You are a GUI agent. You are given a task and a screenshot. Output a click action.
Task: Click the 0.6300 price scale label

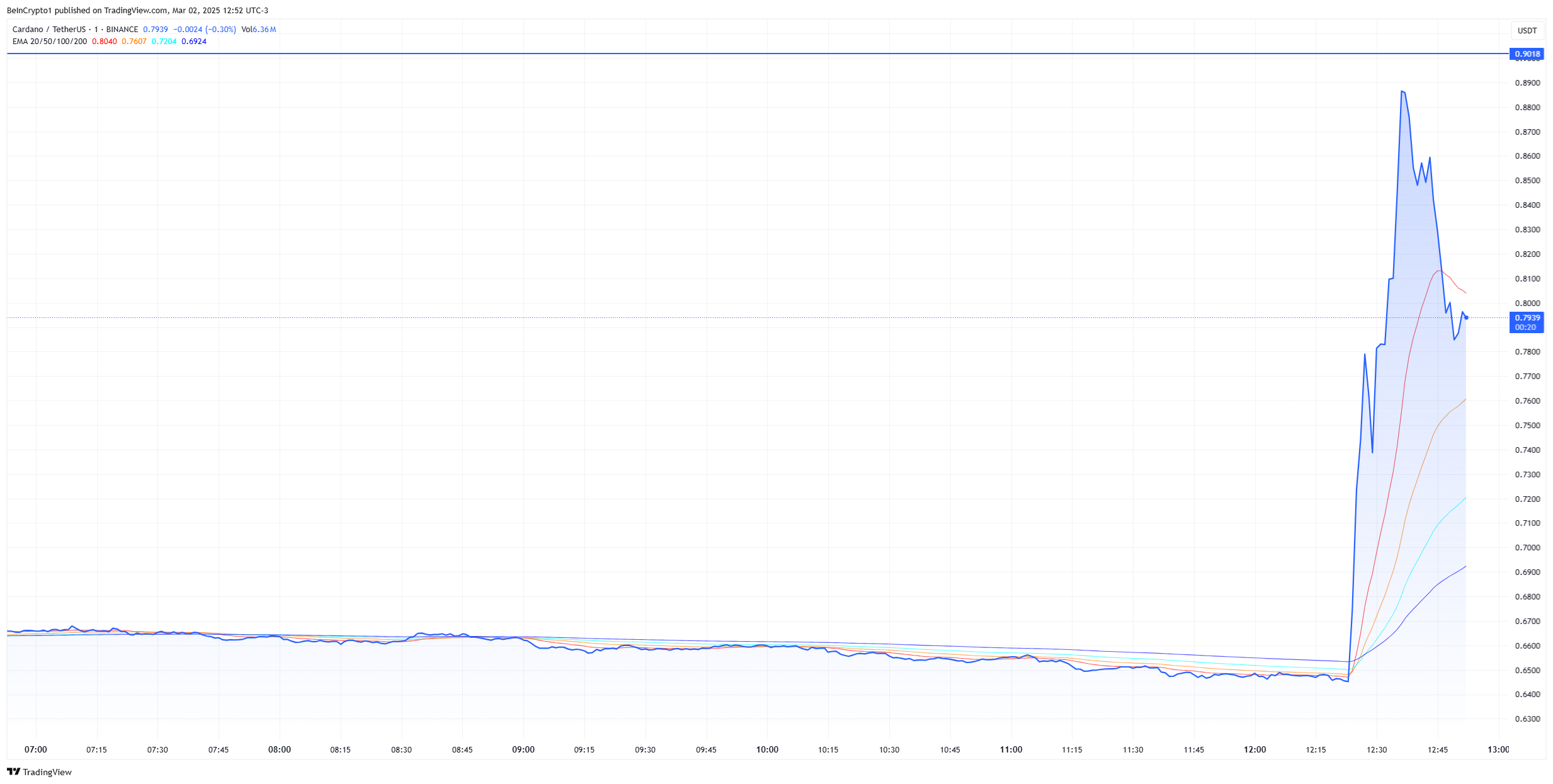pyautogui.click(x=1527, y=719)
